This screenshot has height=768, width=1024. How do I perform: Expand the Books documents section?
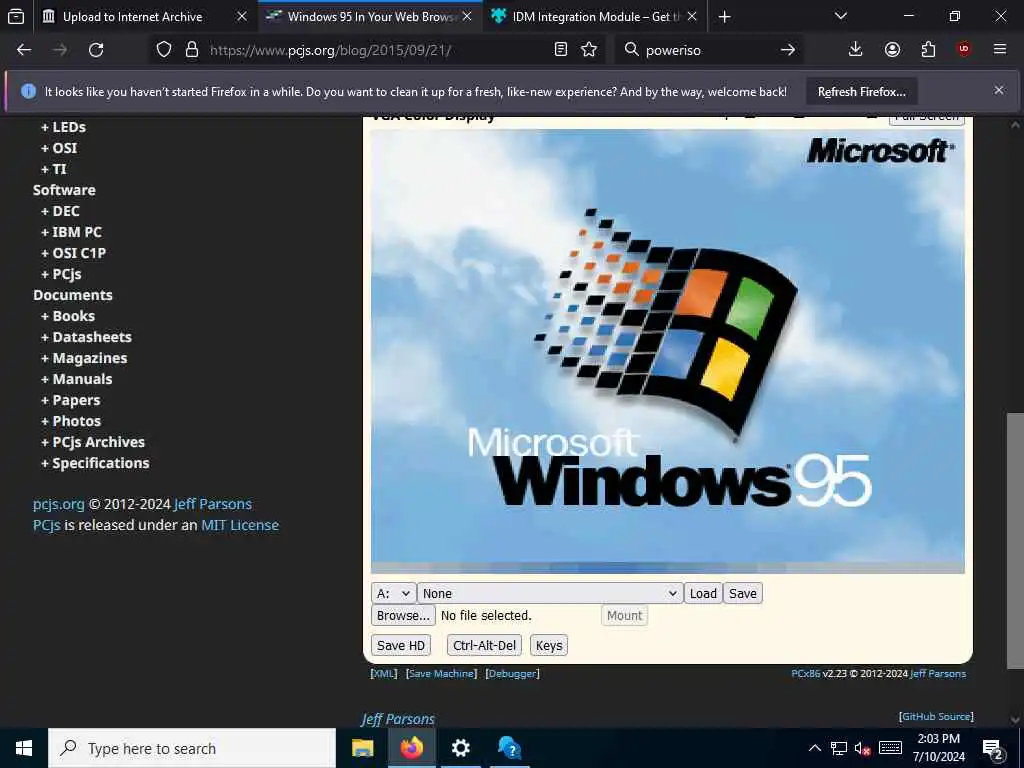68,316
